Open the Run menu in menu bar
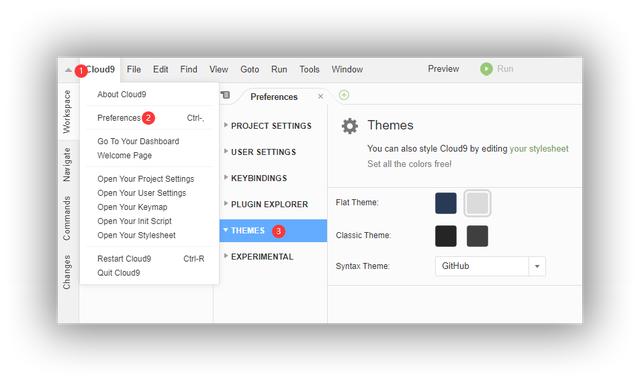The width and height of the screenshot is (640, 381). coord(279,69)
